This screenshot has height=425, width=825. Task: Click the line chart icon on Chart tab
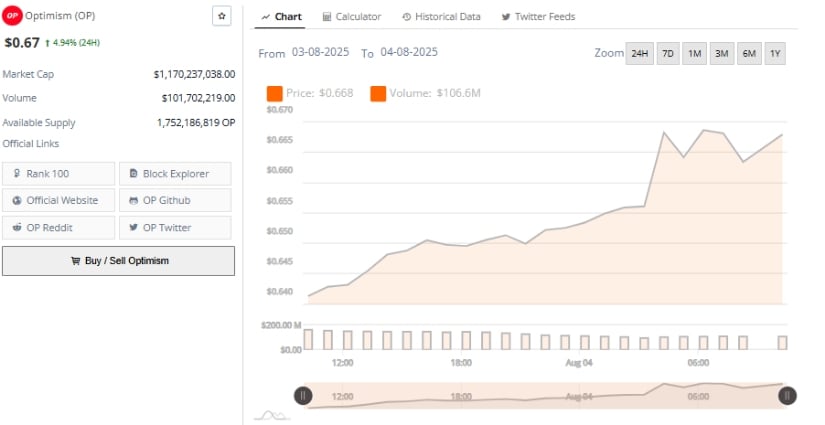pos(266,17)
